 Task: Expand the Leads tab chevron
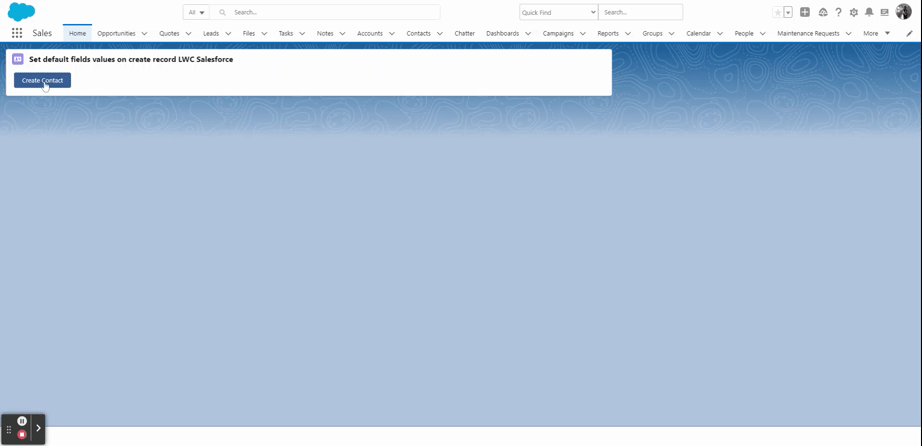click(228, 34)
